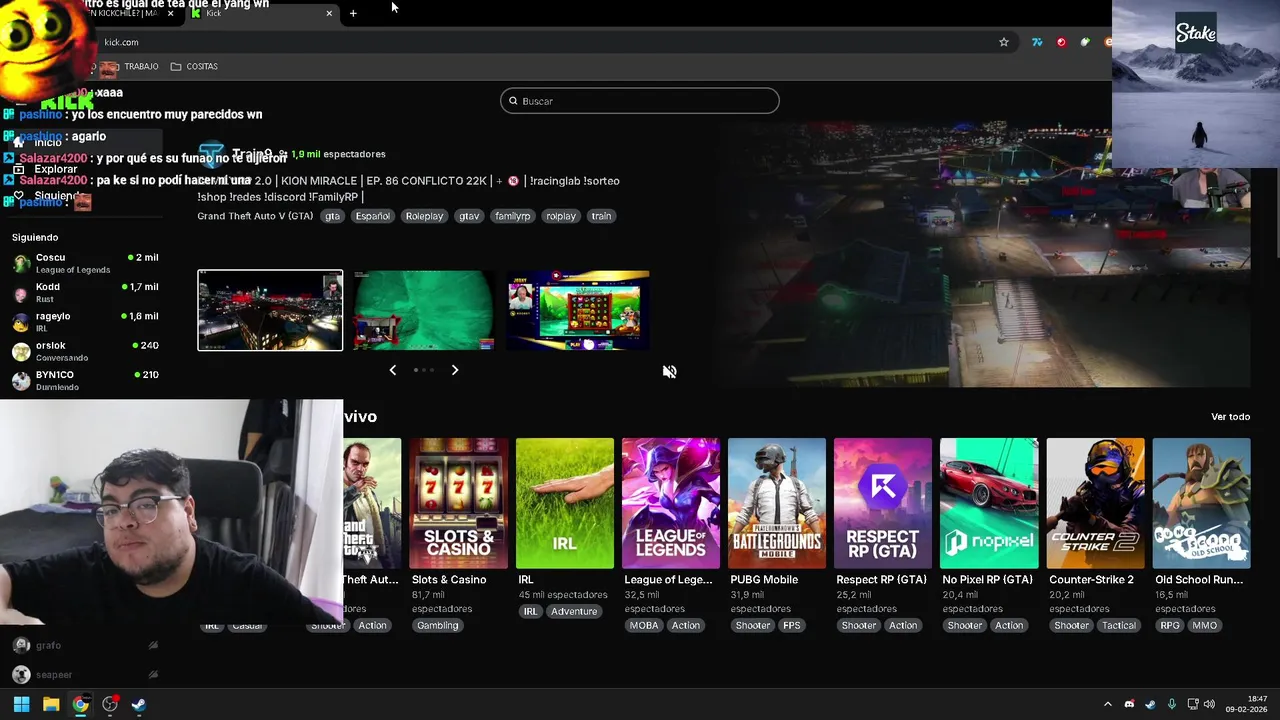Unmute the featured stream preview

click(x=670, y=372)
